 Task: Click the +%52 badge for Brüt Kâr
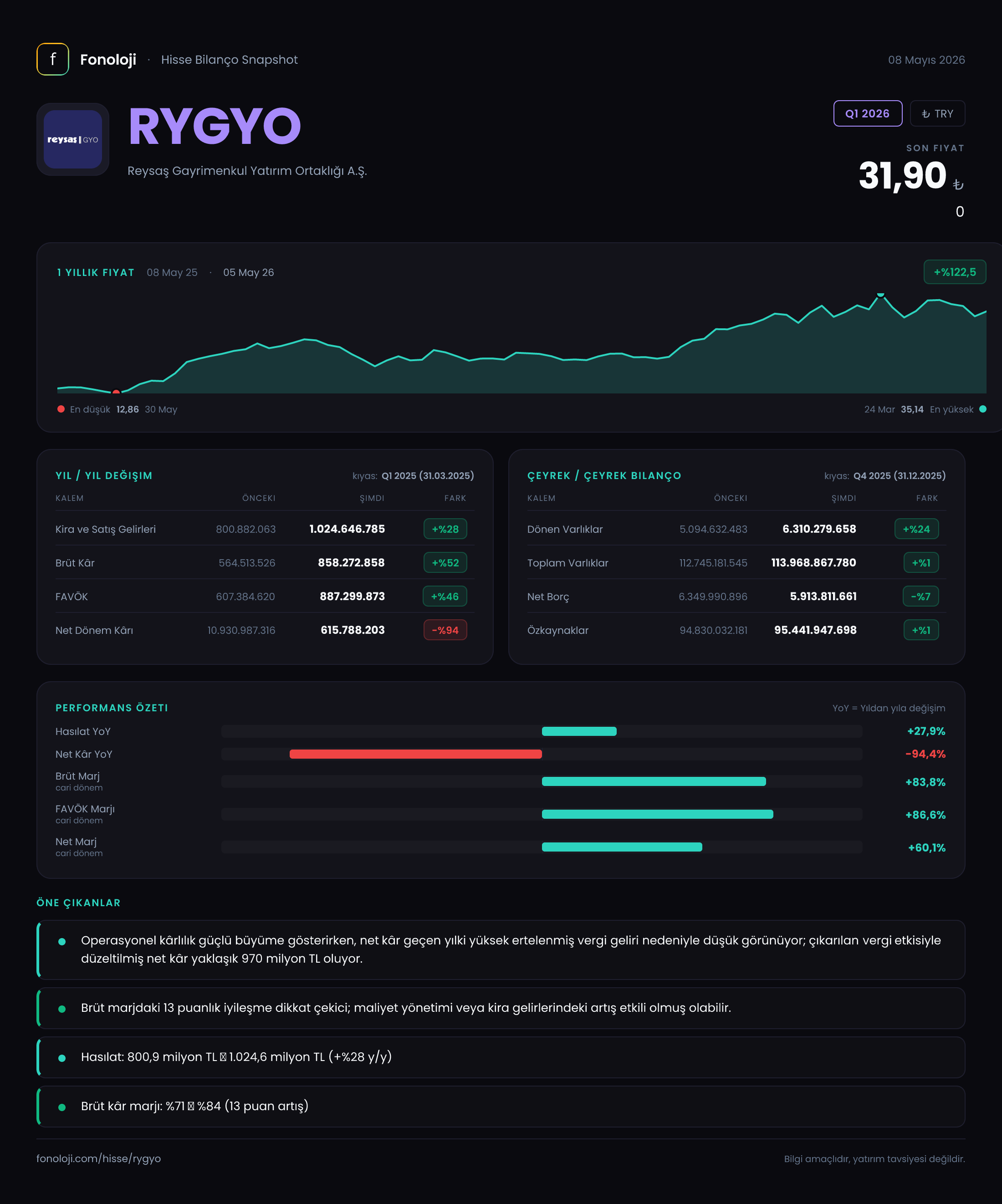[445, 562]
